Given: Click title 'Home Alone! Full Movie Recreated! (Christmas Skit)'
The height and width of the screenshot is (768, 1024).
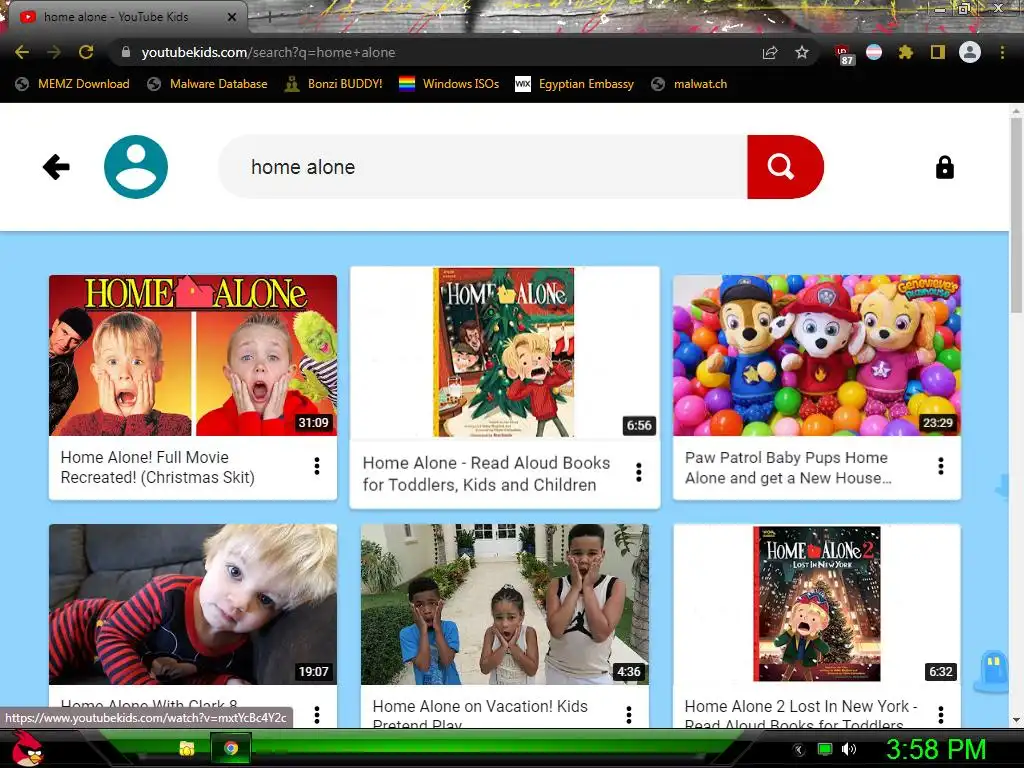Looking at the screenshot, I should point(157,468).
